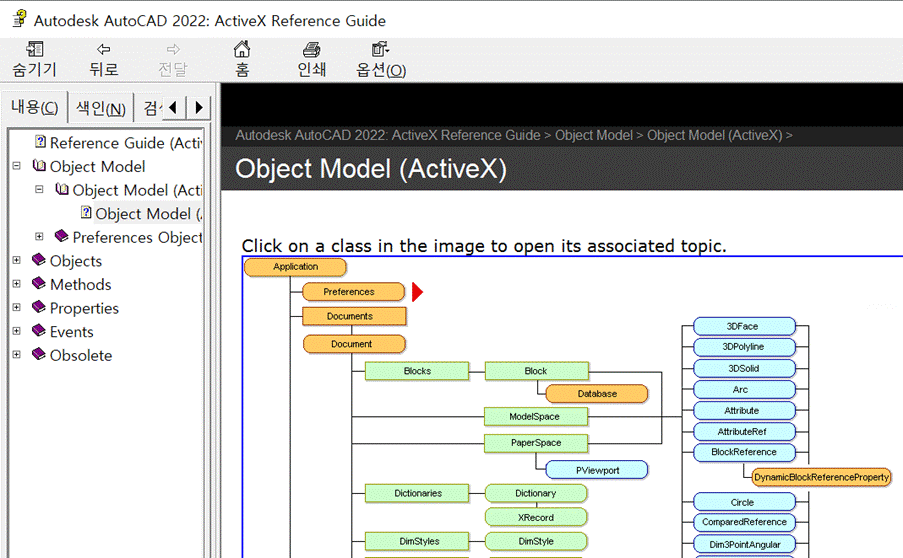The height and width of the screenshot is (558, 903).
Task: Click the ComparedReference class node
Action: 744,522
